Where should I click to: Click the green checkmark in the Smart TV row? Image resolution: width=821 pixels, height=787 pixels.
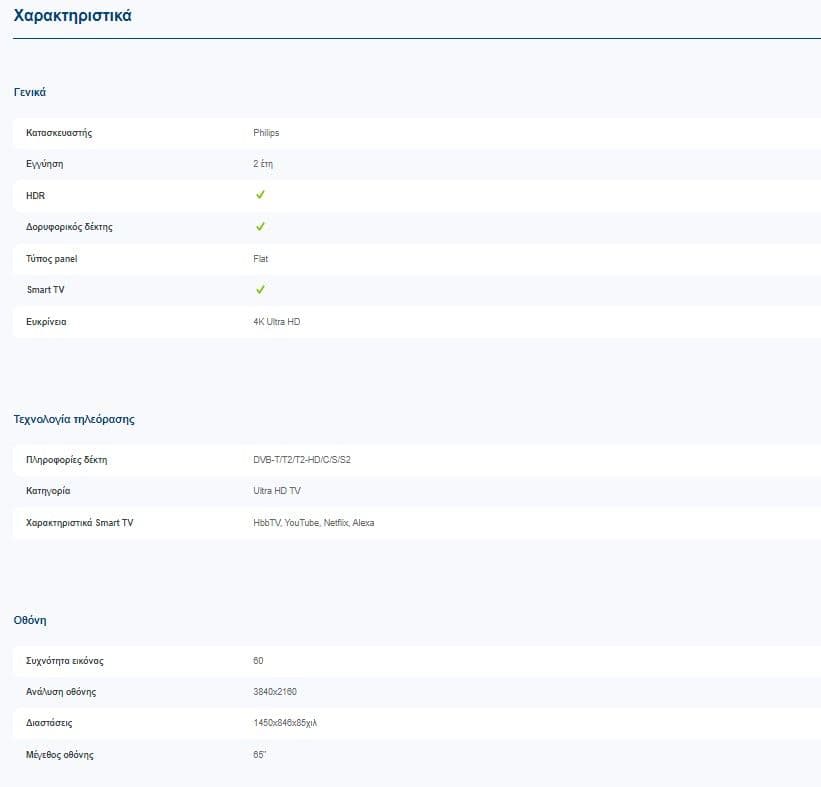point(260,290)
